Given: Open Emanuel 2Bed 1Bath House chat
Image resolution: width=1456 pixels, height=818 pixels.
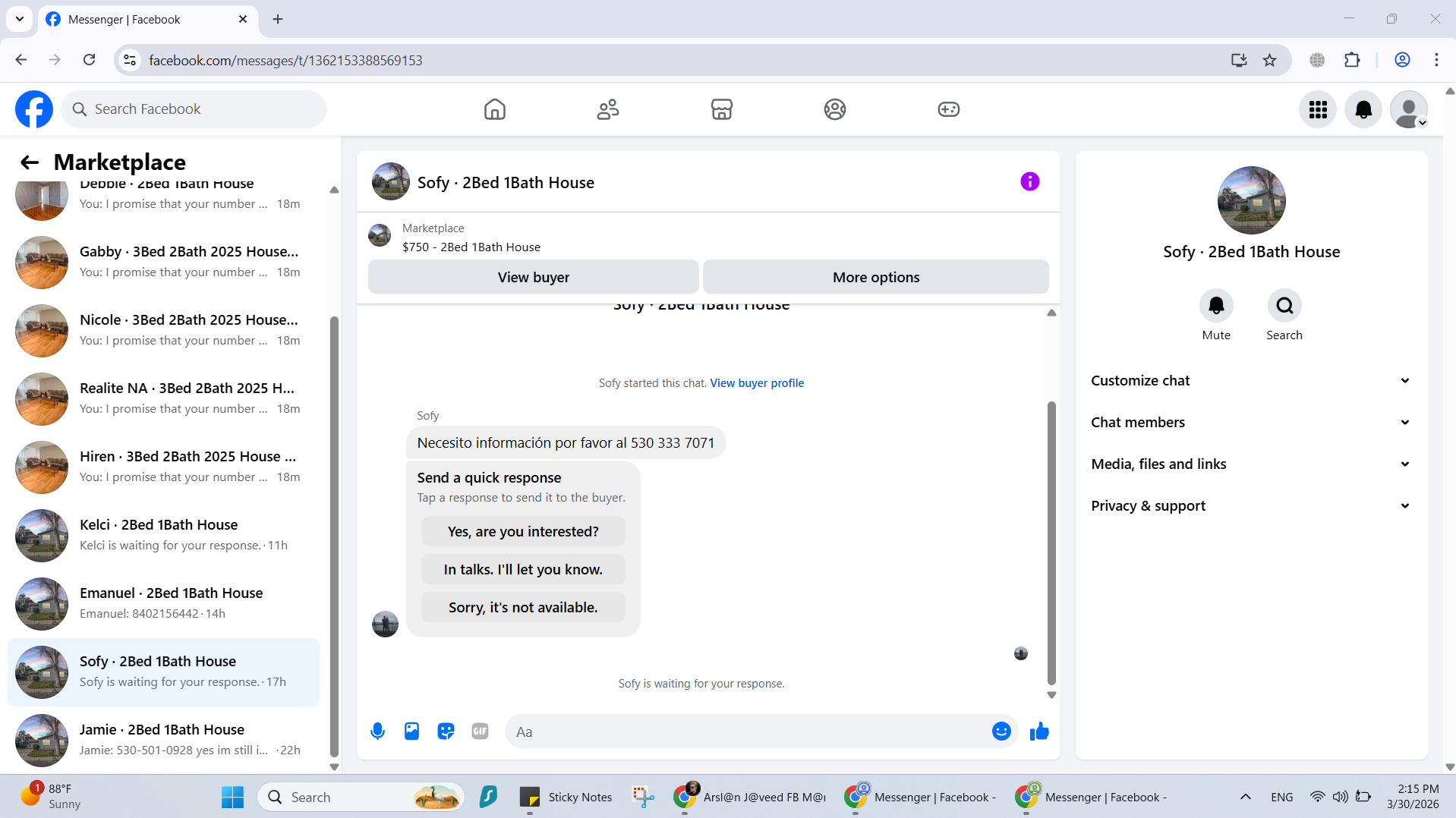Looking at the screenshot, I should (163, 603).
